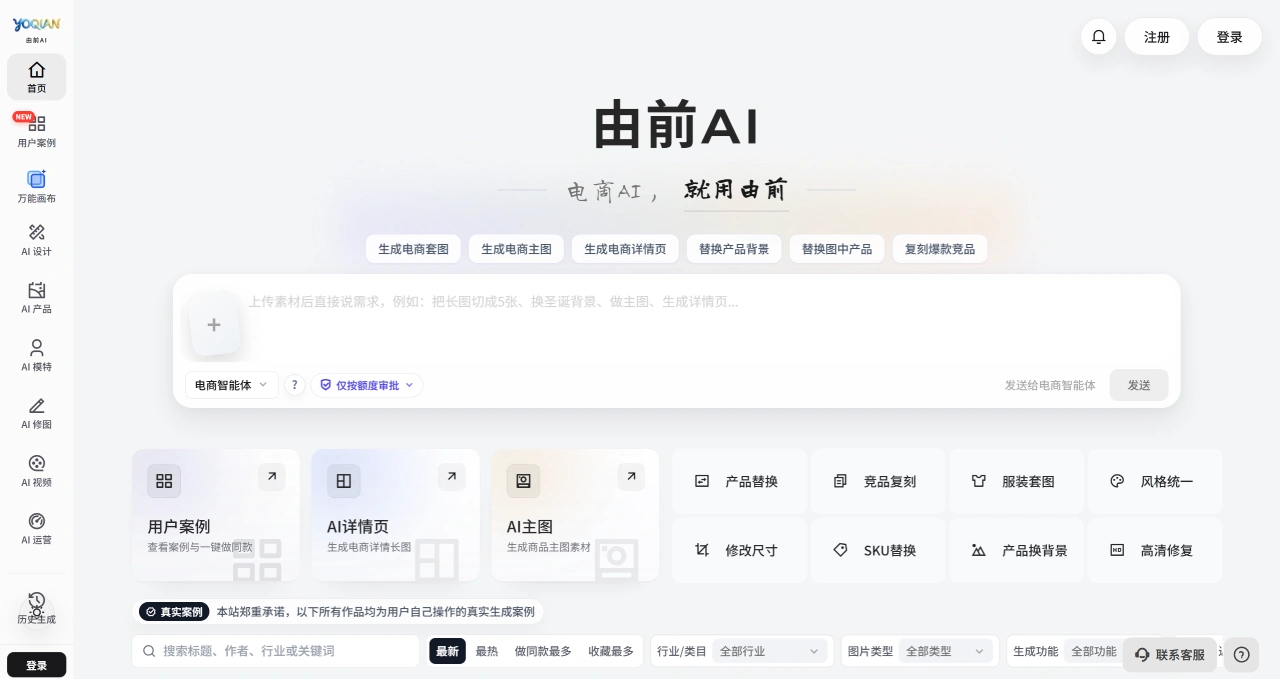Click the YOQIAN 由前AI logo
Image resolution: width=1280 pixels, height=679 pixels.
coord(36,29)
